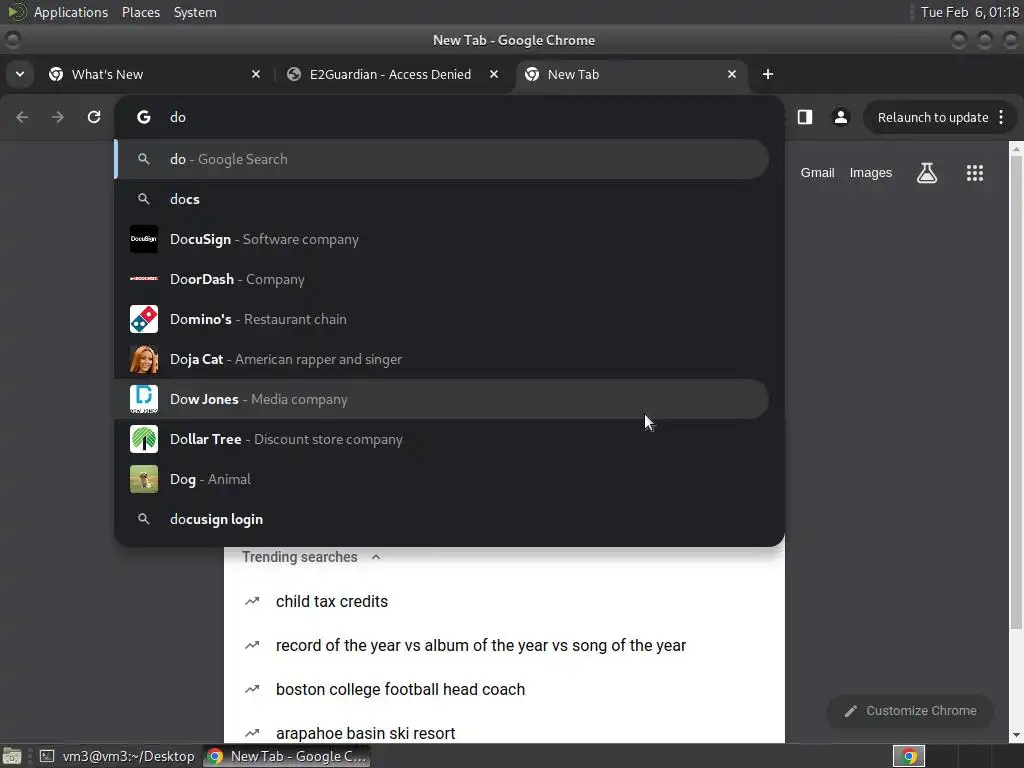
Task: Open the Search Labs flask icon
Action: tap(927, 173)
